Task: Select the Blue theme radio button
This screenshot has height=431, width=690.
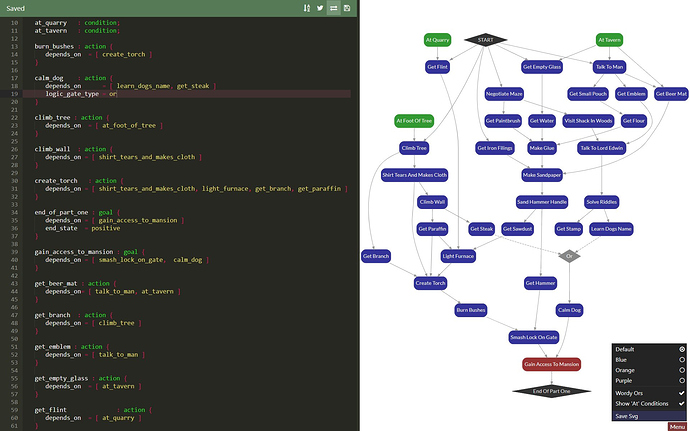Action: point(682,360)
